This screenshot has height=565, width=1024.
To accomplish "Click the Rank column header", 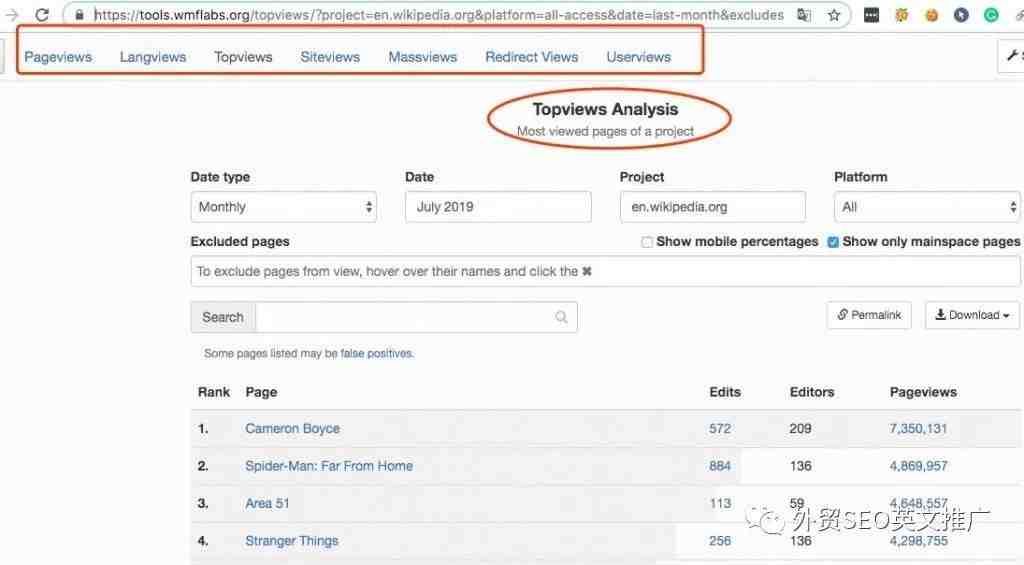I will point(214,392).
